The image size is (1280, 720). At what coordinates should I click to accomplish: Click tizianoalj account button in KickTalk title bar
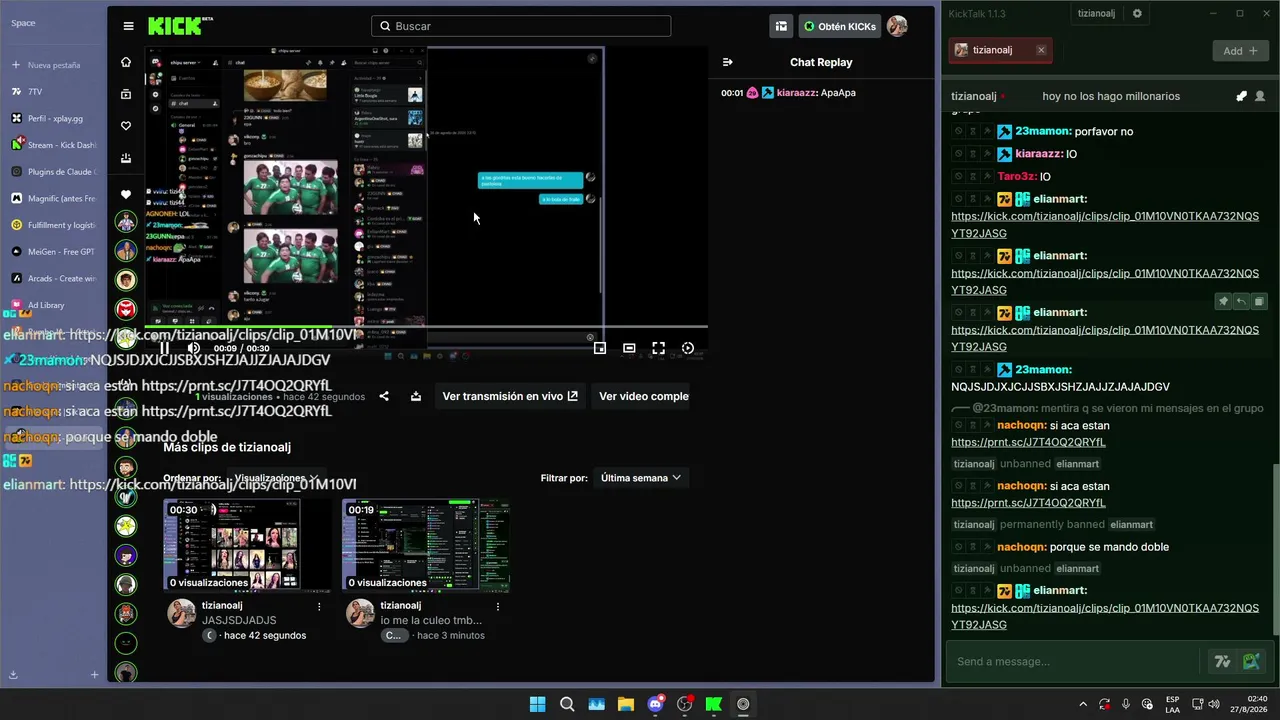tap(1096, 14)
